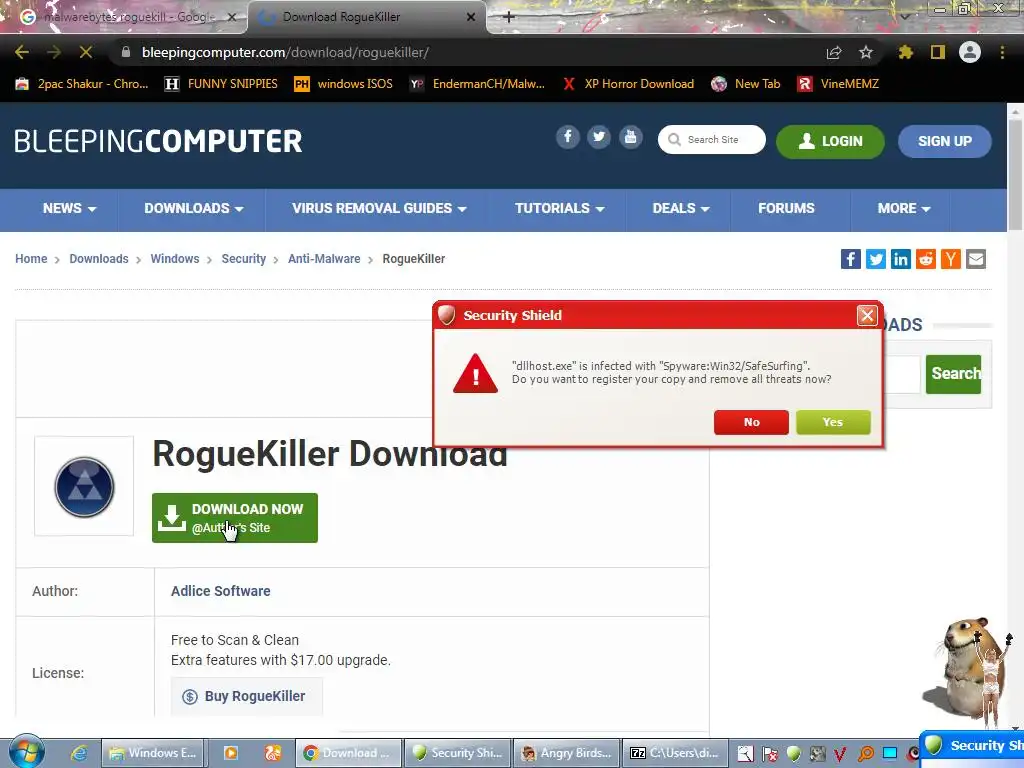Click the SIGN UP button
The height and width of the screenshot is (768, 1024).
click(x=944, y=141)
